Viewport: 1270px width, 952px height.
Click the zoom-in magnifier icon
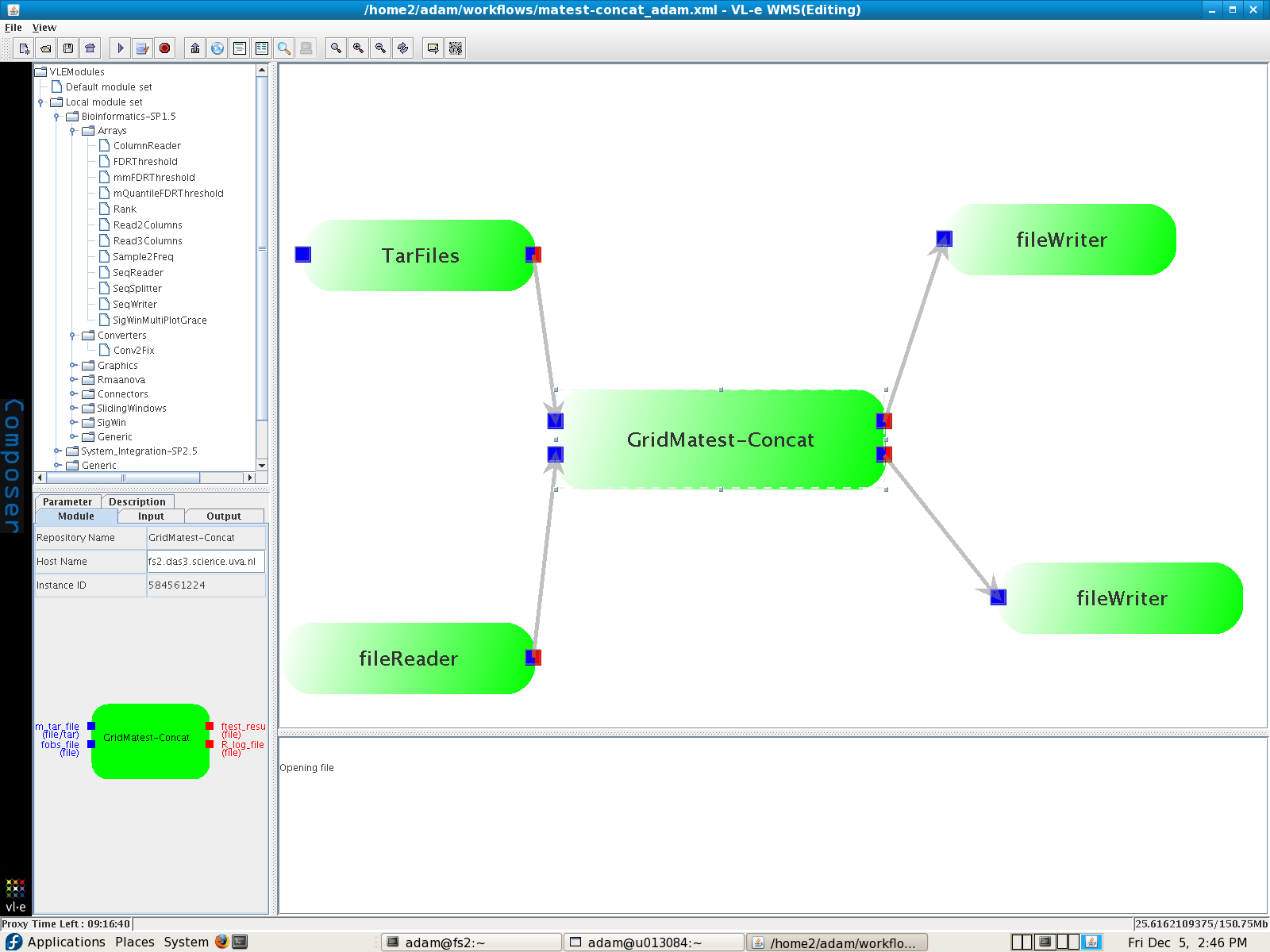[359, 48]
